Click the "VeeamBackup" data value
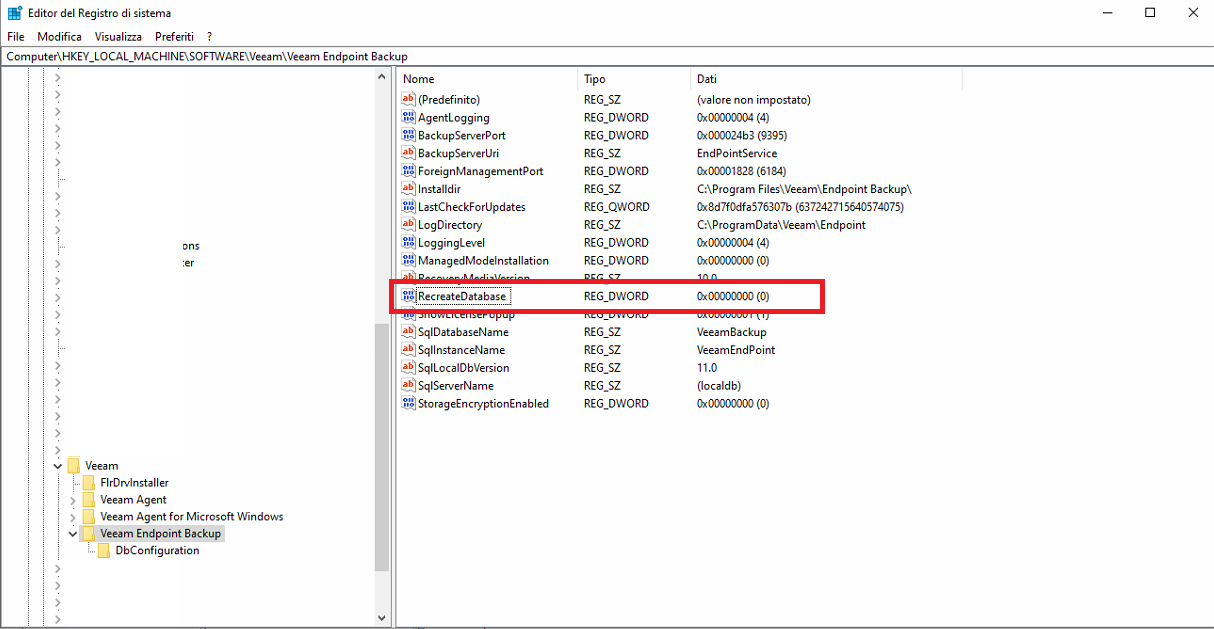Viewport: 1214px width, 629px height. click(732, 332)
